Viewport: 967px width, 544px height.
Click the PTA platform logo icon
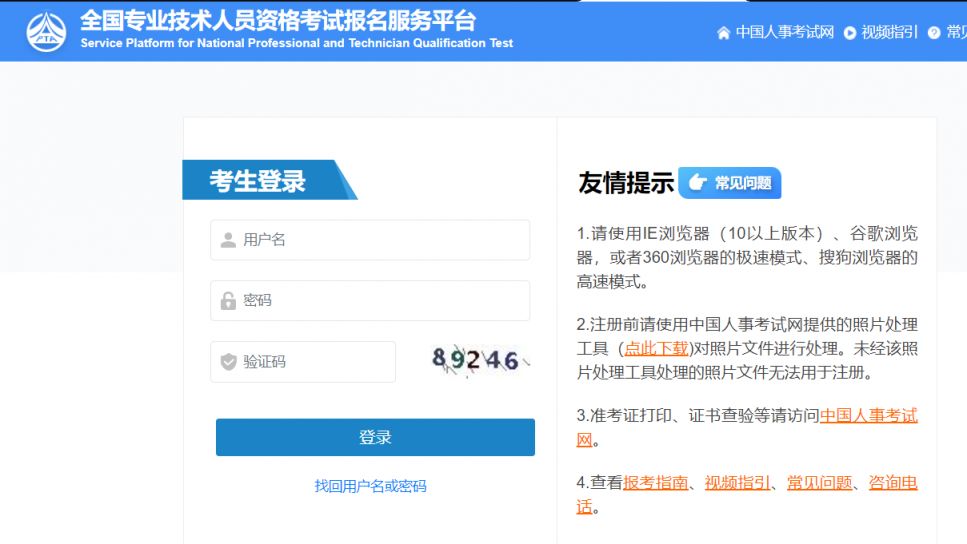tap(46, 31)
